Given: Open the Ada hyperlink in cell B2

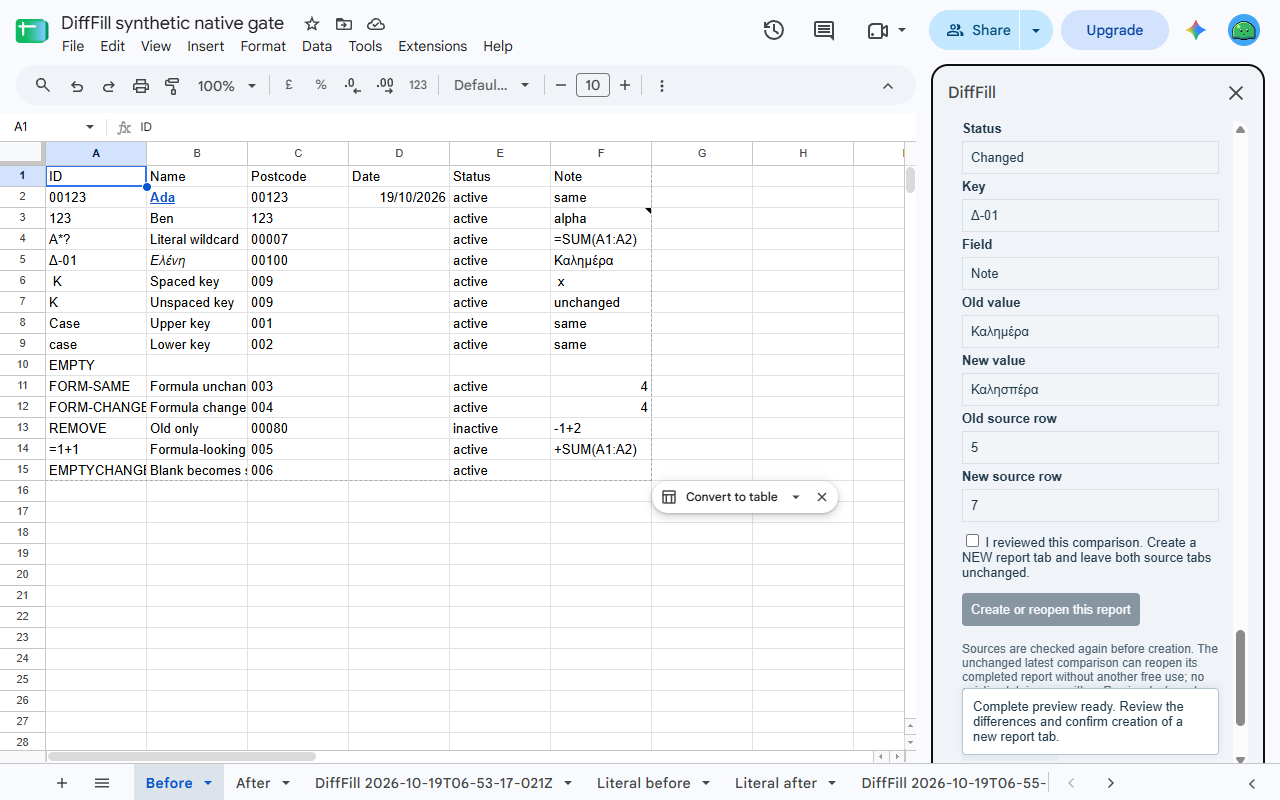Looking at the screenshot, I should pyautogui.click(x=162, y=197).
